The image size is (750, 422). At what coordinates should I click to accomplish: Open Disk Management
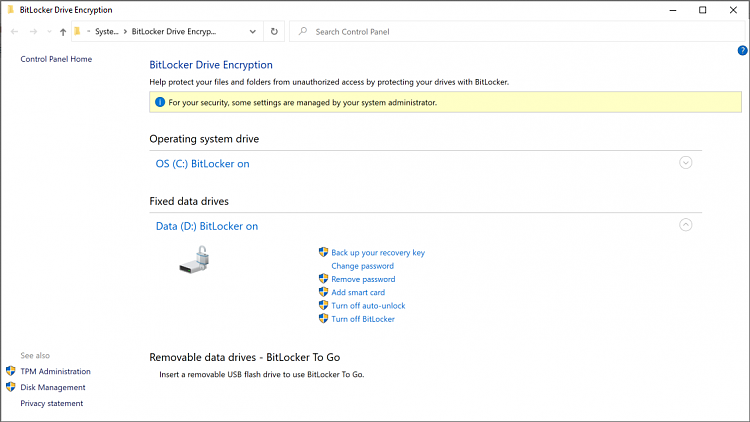53,388
